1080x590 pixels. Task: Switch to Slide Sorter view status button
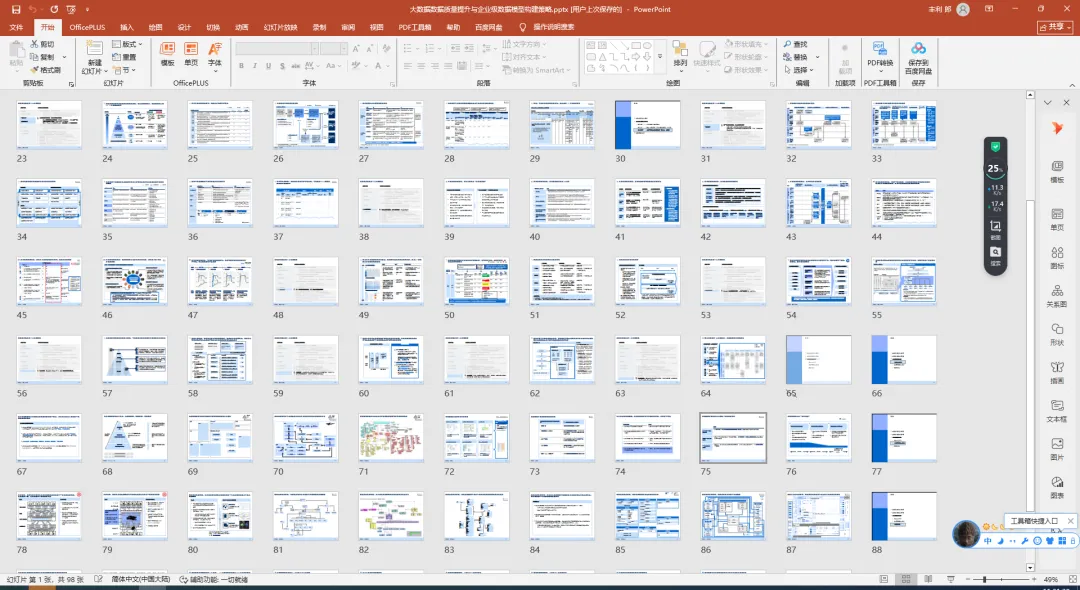tap(906, 580)
